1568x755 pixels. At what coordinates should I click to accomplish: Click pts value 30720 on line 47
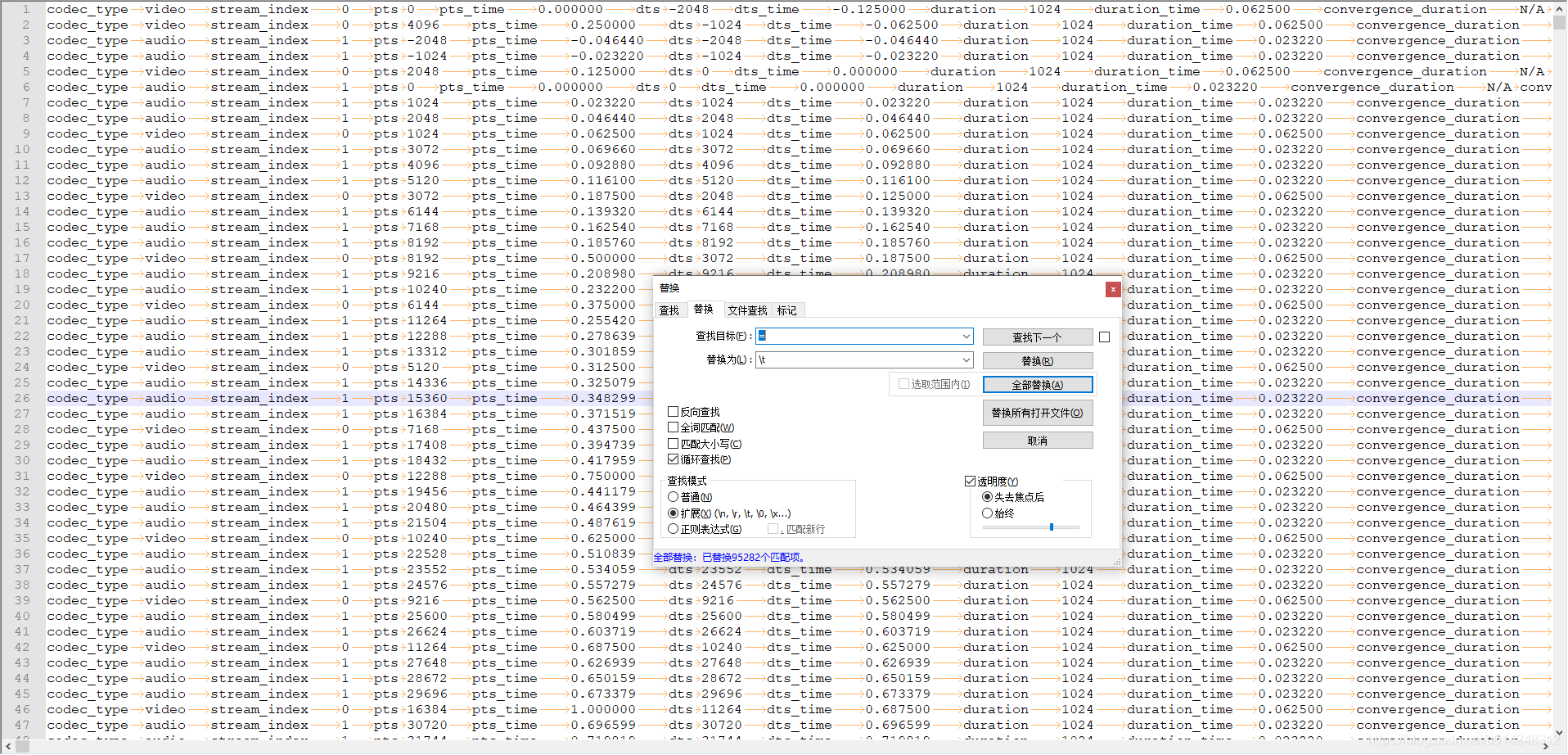(427, 726)
